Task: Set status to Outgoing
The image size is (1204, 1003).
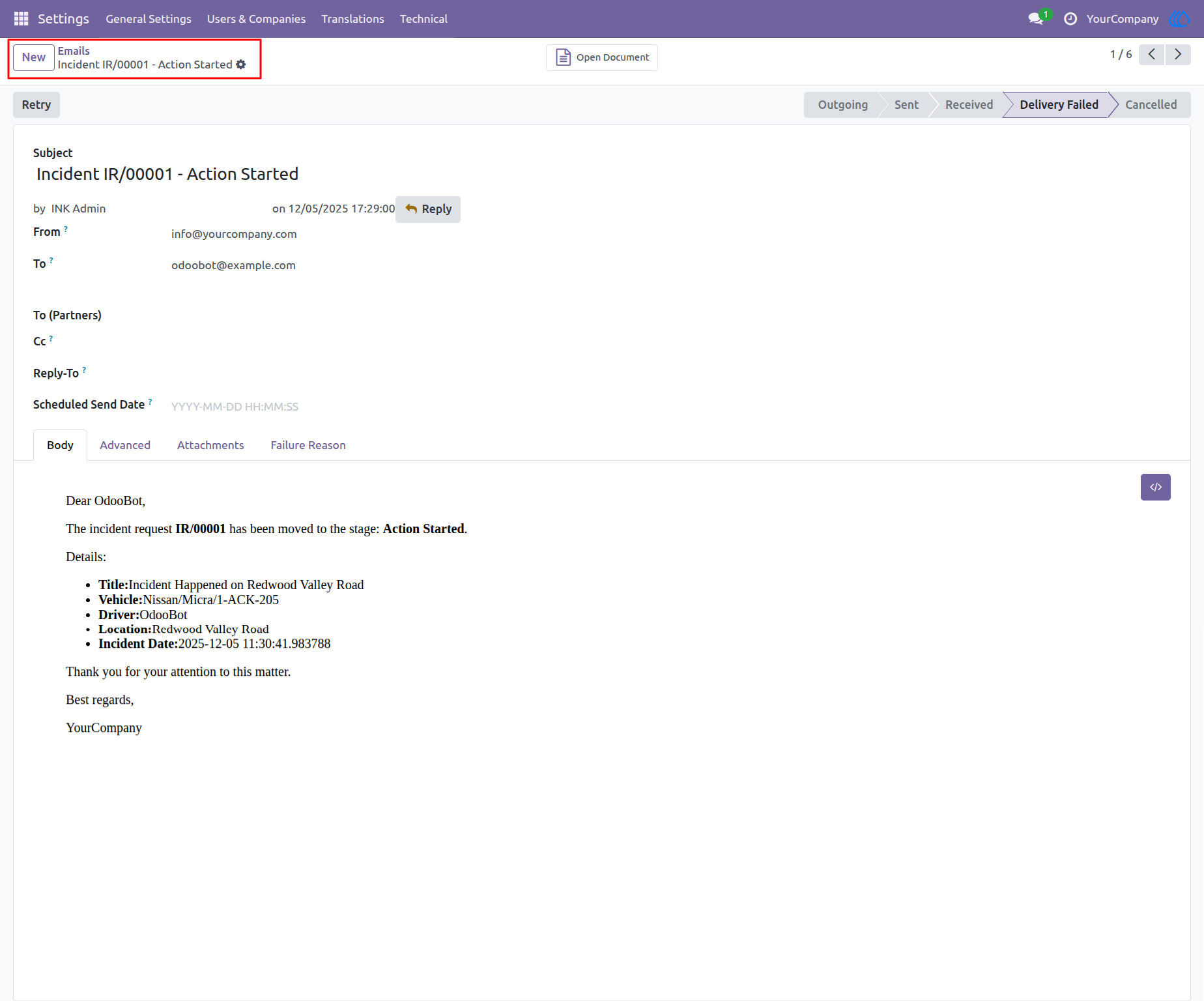Action: coord(842,105)
